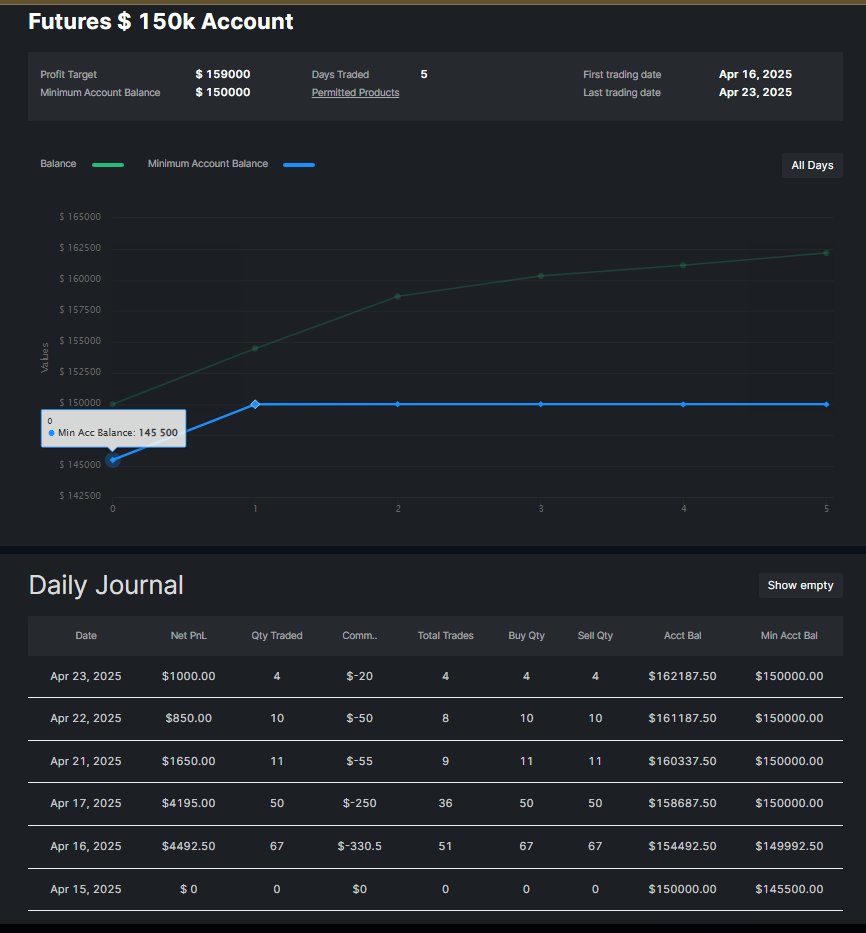Select the Apr 15, 2025 date cell

tap(86, 889)
